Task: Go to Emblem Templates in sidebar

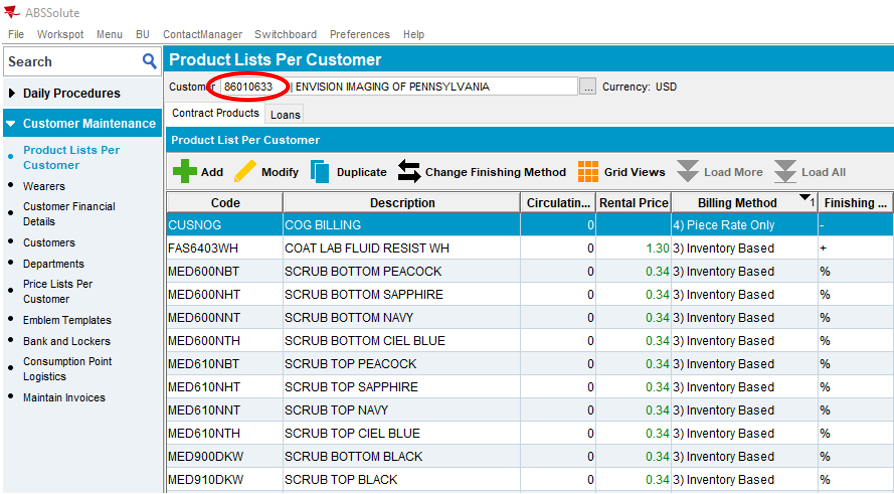Action: coord(67,320)
